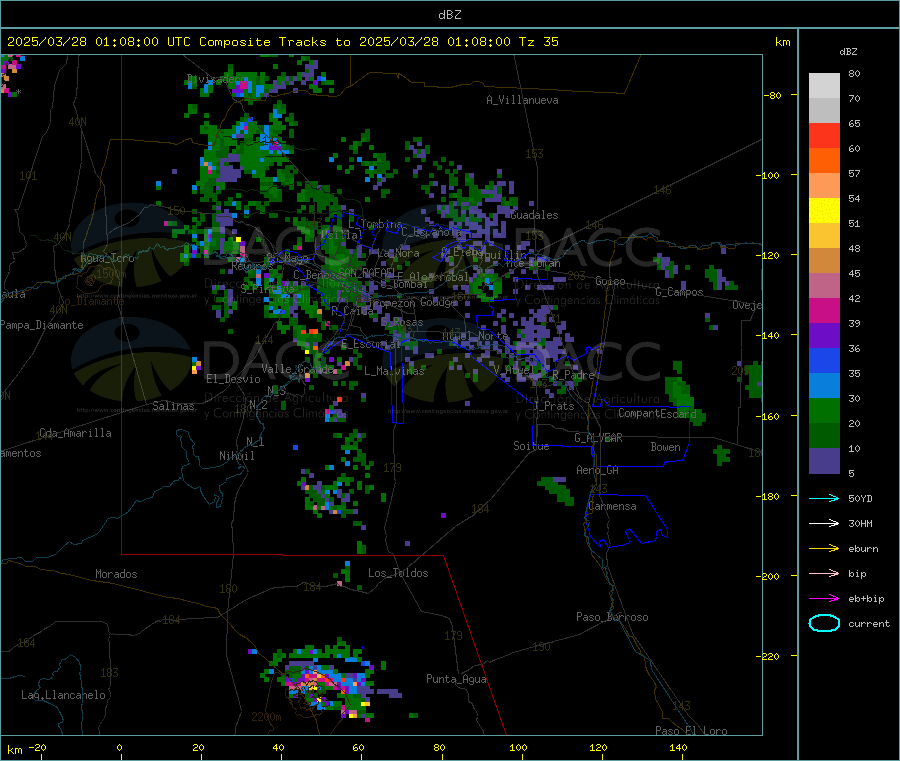The width and height of the screenshot is (900, 761).
Task: Click the yellow eburn arrow legend icon
Action: (824, 548)
